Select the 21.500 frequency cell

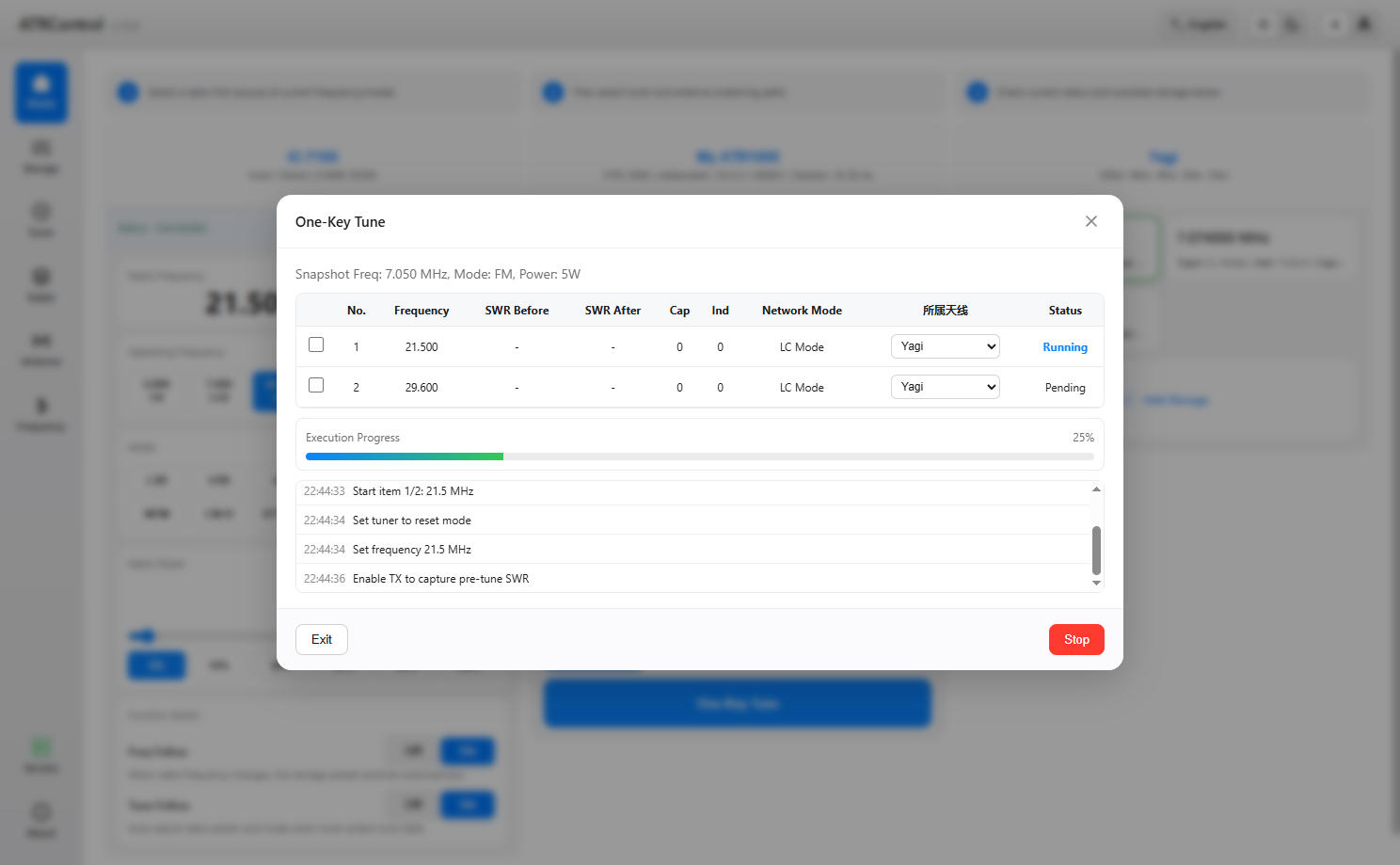click(422, 347)
